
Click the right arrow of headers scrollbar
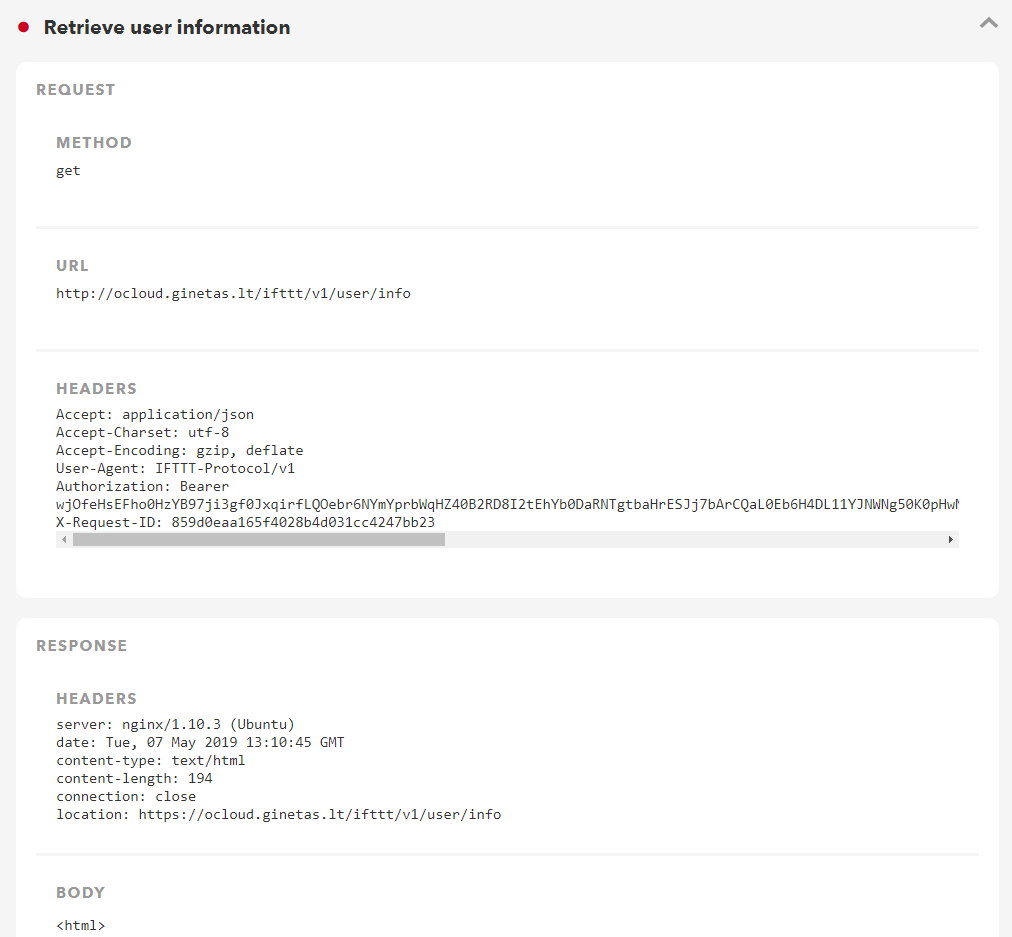[950, 540]
